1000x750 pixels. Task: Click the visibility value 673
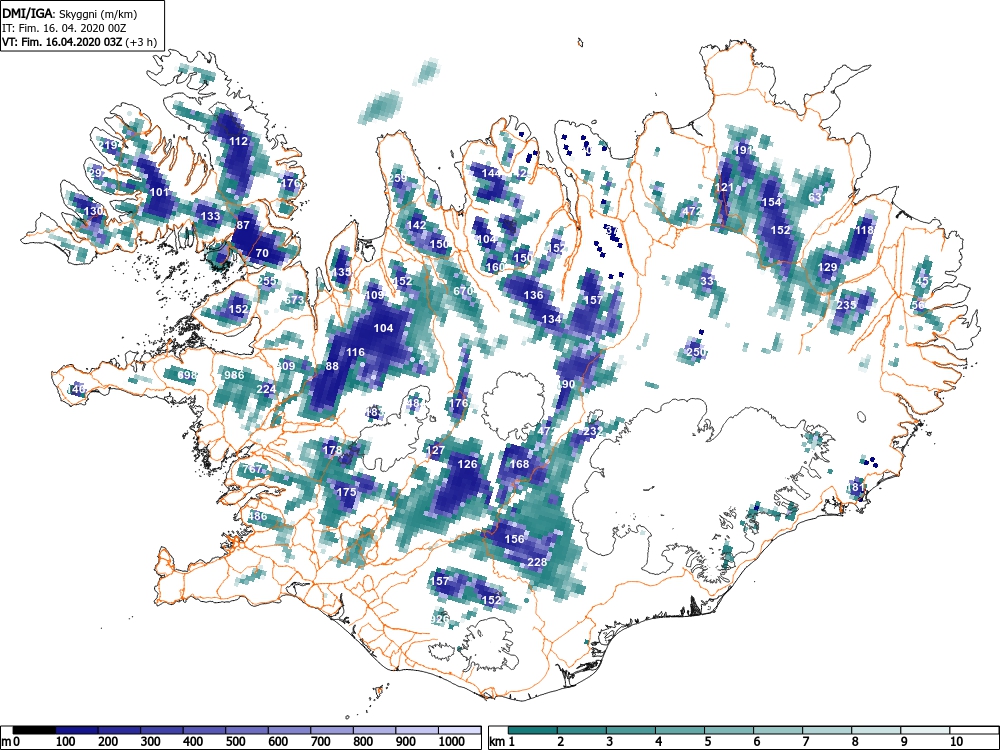point(295,300)
